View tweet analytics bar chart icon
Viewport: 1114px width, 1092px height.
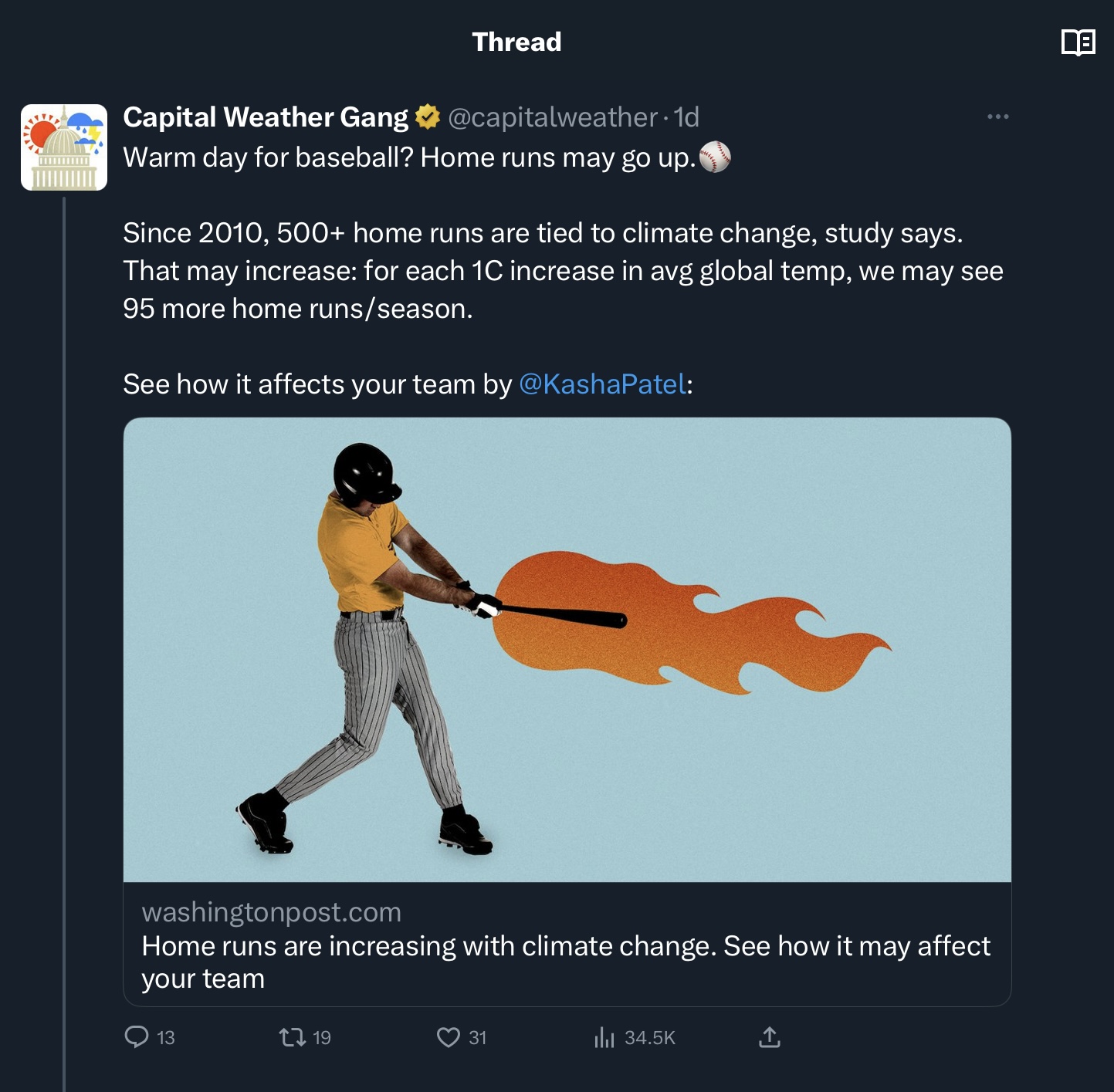(604, 1037)
